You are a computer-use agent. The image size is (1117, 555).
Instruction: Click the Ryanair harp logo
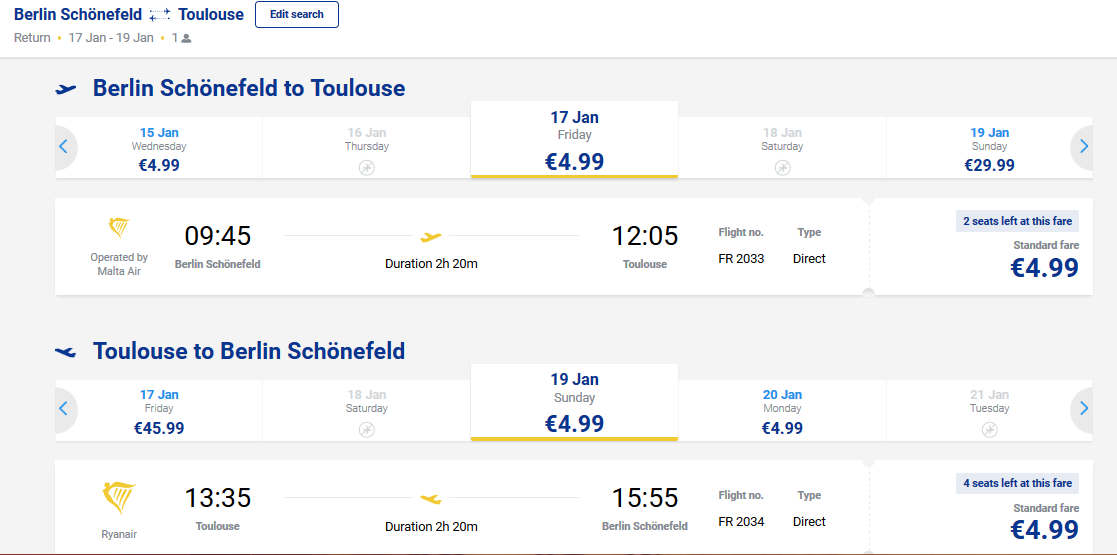click(x=119, y=498)
